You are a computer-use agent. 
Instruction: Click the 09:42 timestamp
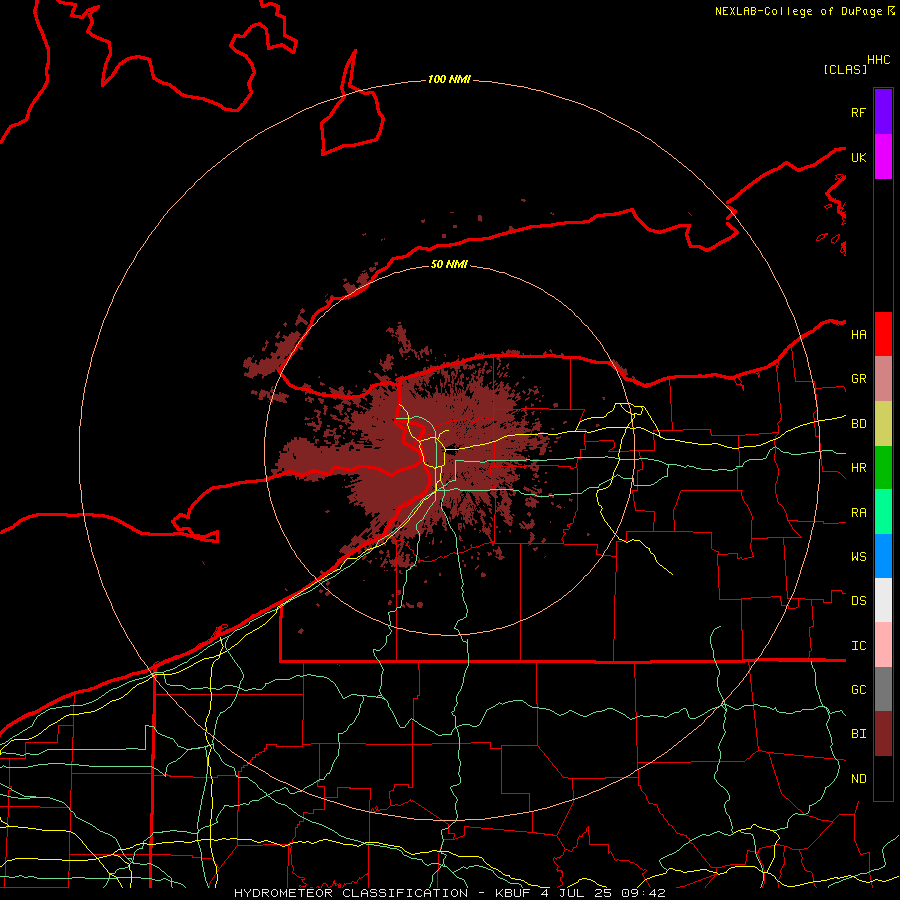click(x=644, y=893)
